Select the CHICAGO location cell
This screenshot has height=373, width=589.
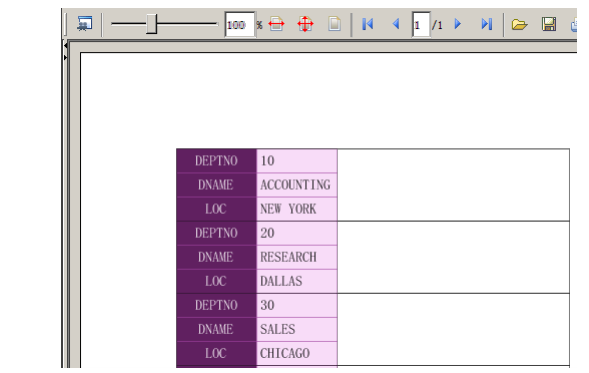(297, 353)
